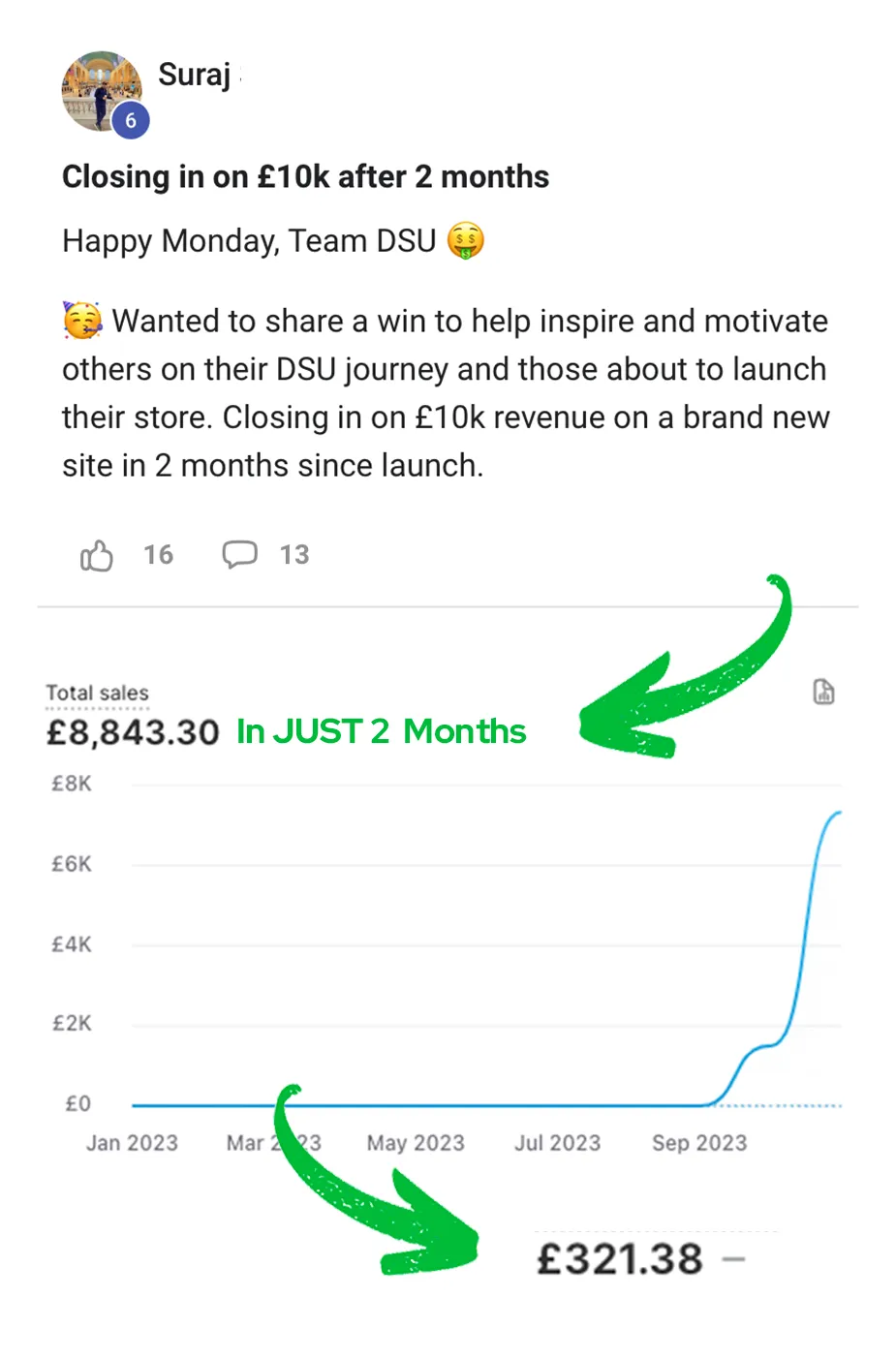Click the blue sales line's peak
Screen dimensions: 896x1359
click(838, 813)
